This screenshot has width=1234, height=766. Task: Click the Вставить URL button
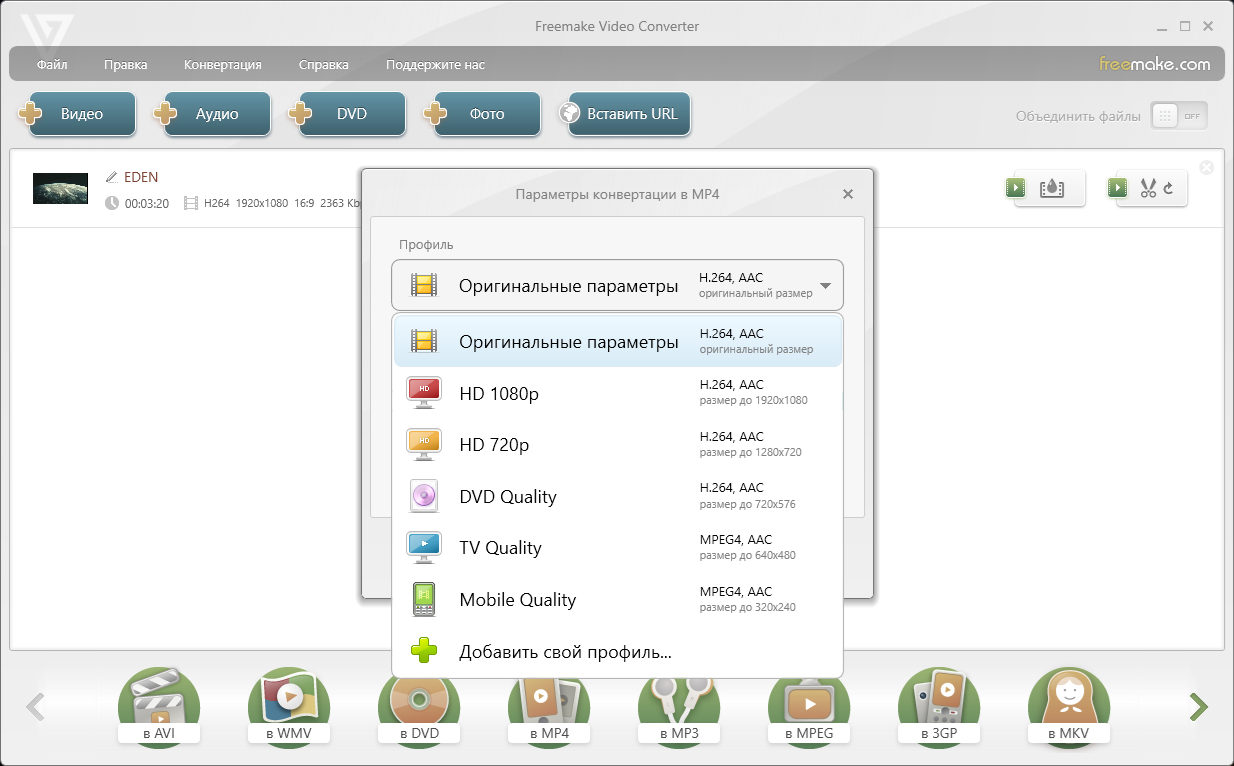tap(625, 114)
